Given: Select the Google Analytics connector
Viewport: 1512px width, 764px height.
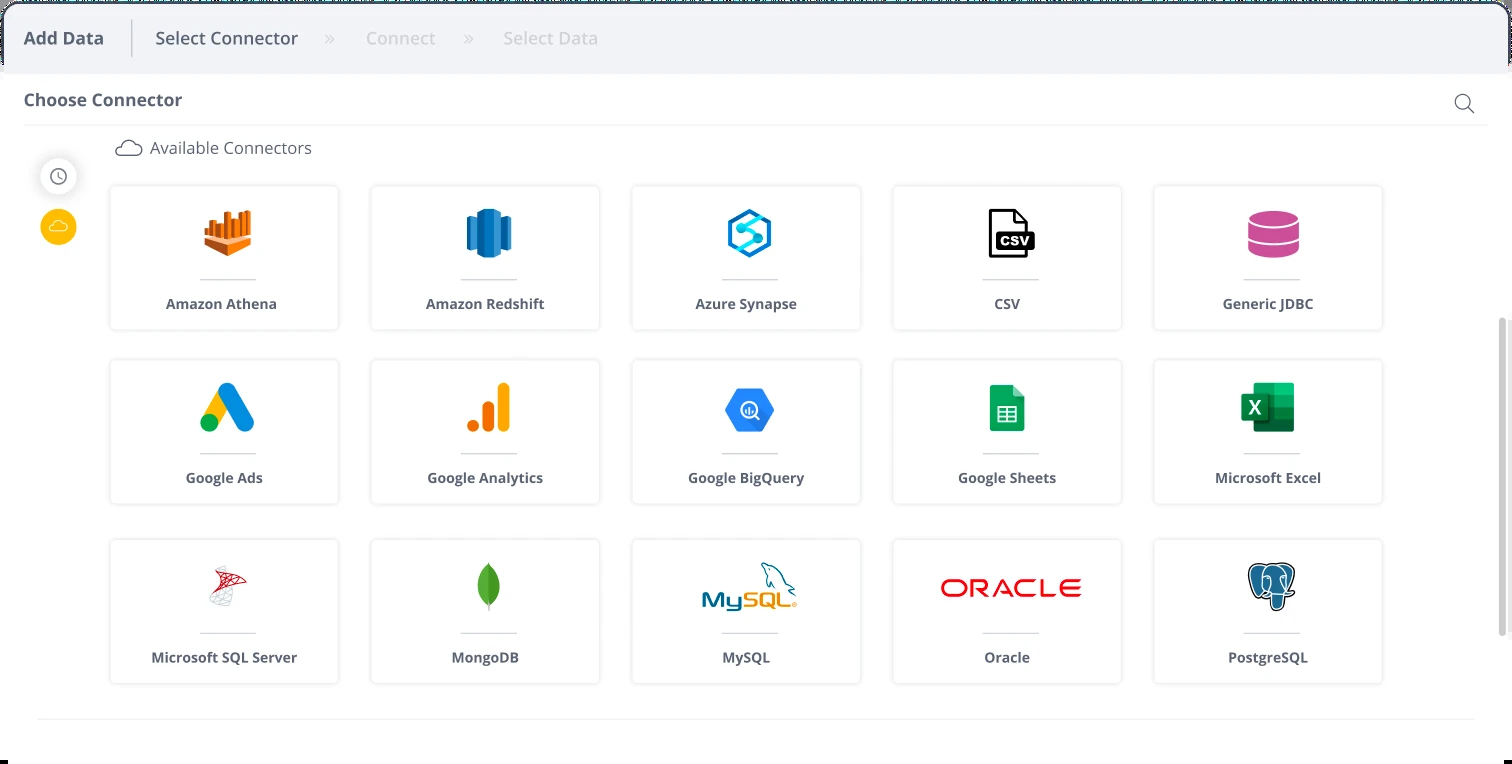Looking at the screenshot, I should 485,432.
